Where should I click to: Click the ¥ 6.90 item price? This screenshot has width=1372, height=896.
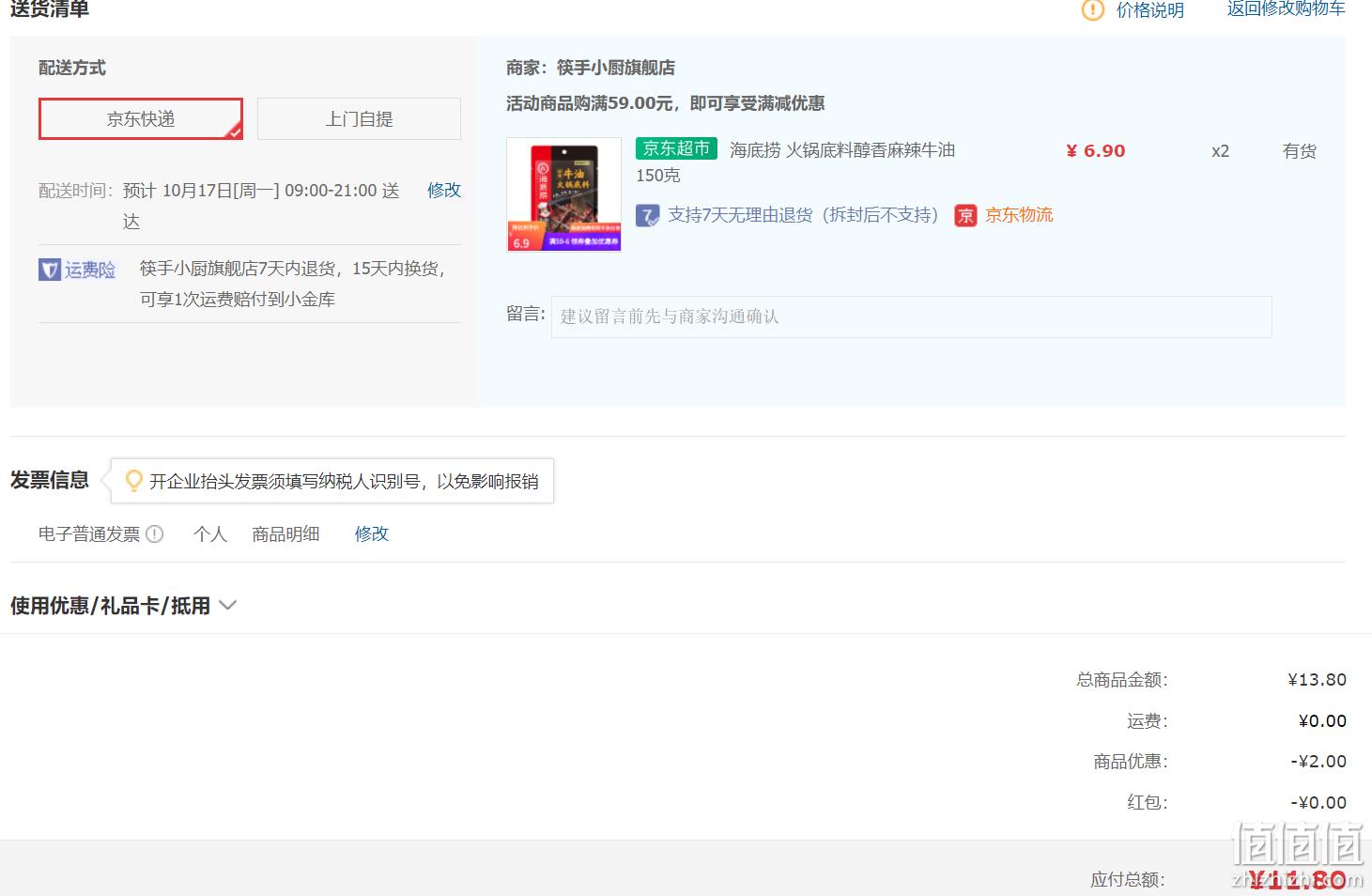coord(1095,151)
